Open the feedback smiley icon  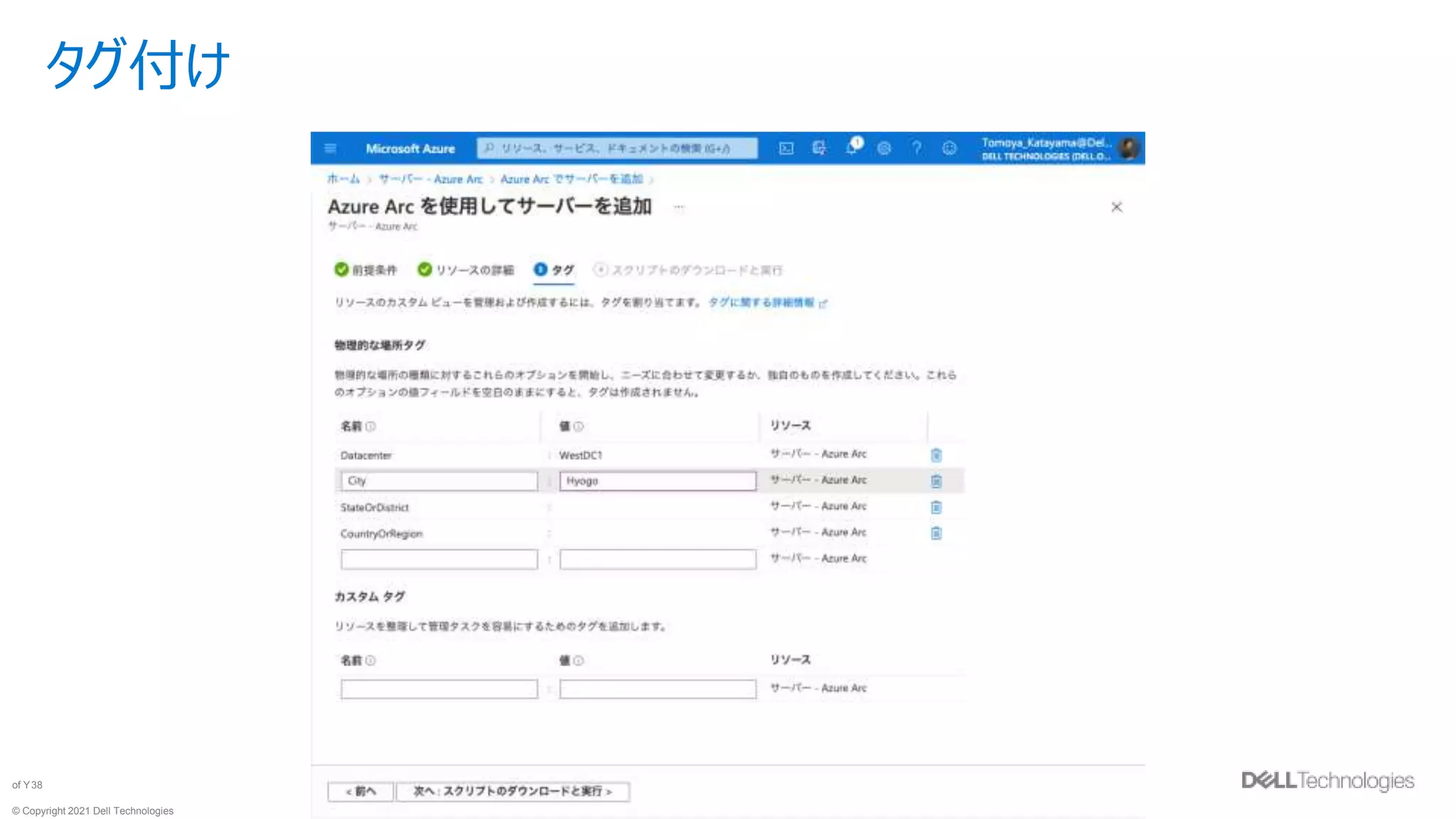(949, 148)
